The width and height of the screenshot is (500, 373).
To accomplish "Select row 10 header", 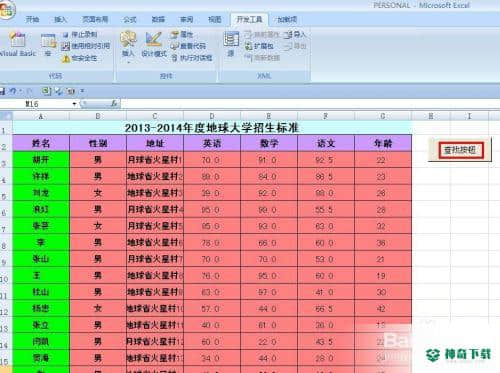I will pyautogui.click(x=6, y=276).
